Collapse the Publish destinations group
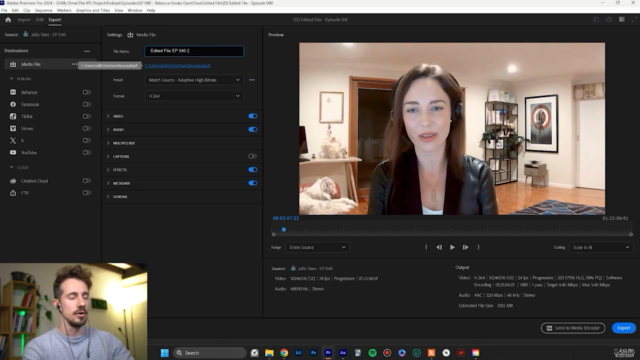The height and width of the screenshot is (360, 640). coord(11,78)
